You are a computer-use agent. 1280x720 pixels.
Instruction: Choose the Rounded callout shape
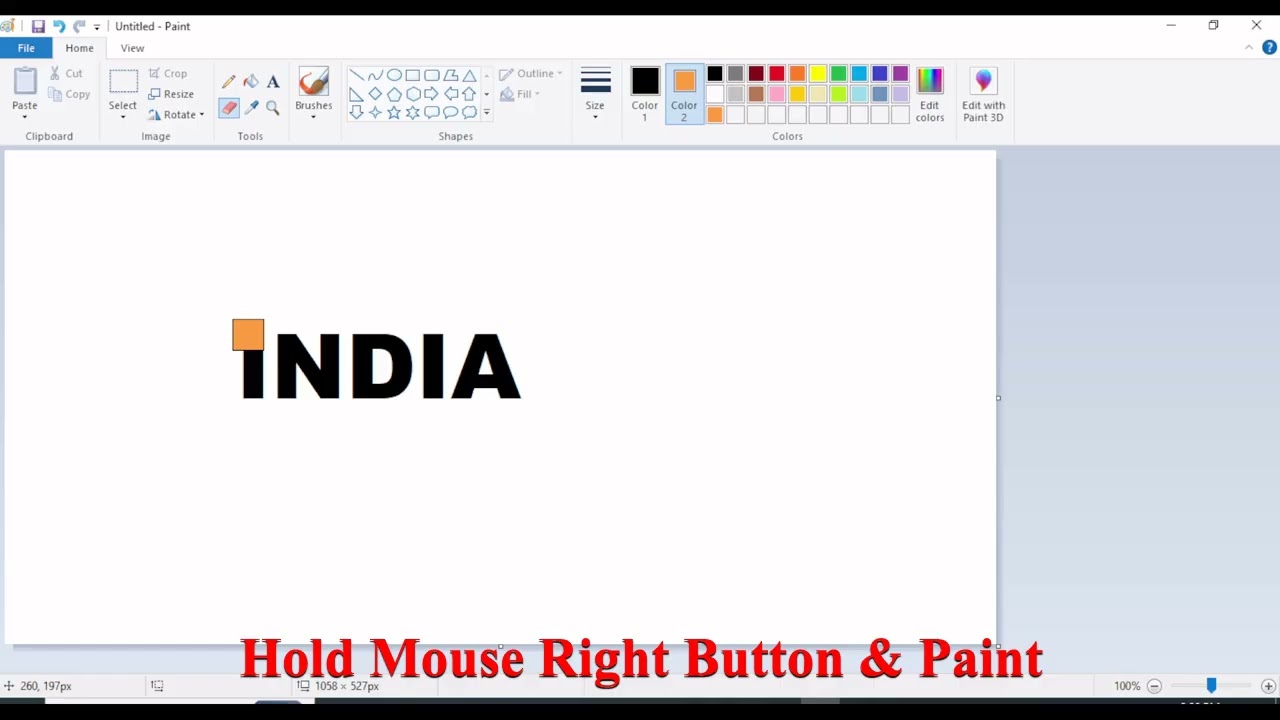coord(432,113)
